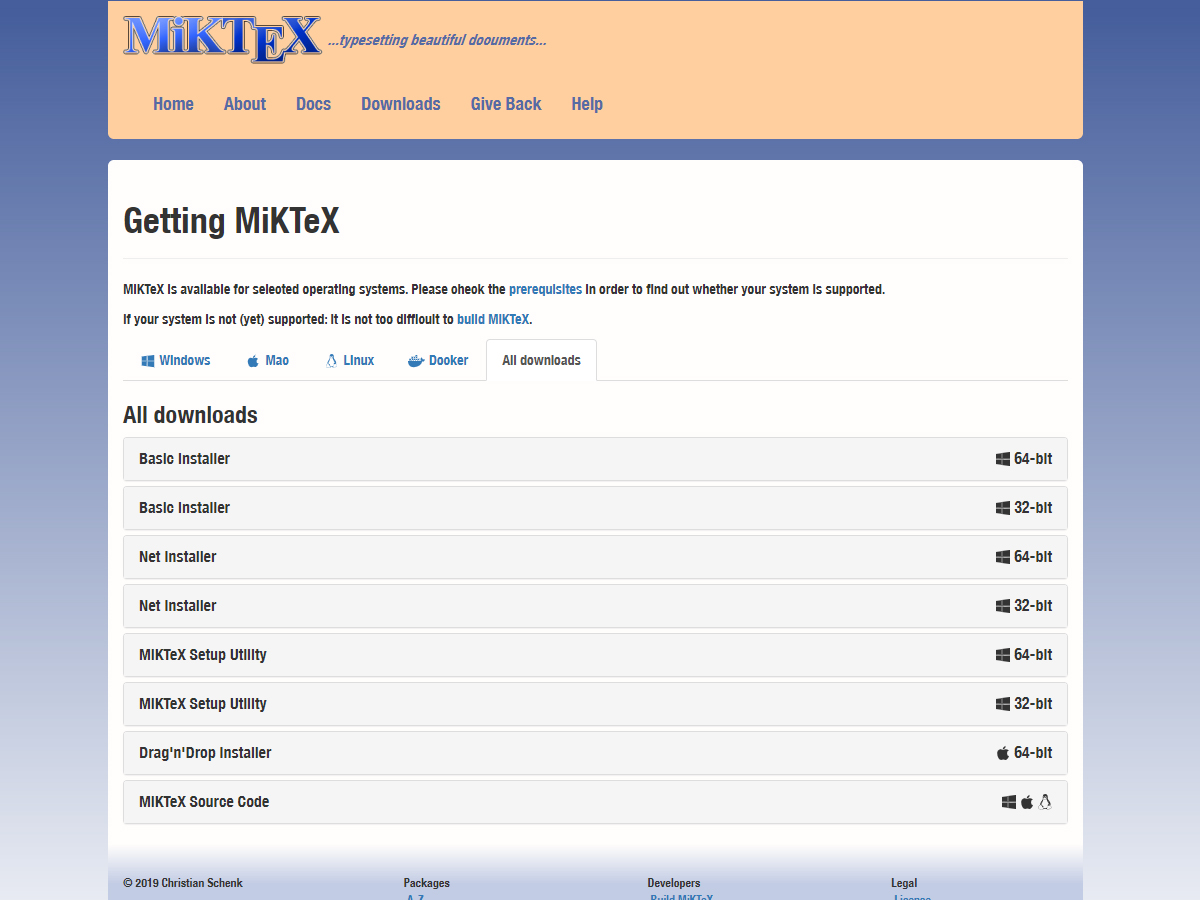The height and width of the screenshot is (900, 1200).
Task: Select the Mac tab
Action: pyautogui.click(x=268, y=360)
